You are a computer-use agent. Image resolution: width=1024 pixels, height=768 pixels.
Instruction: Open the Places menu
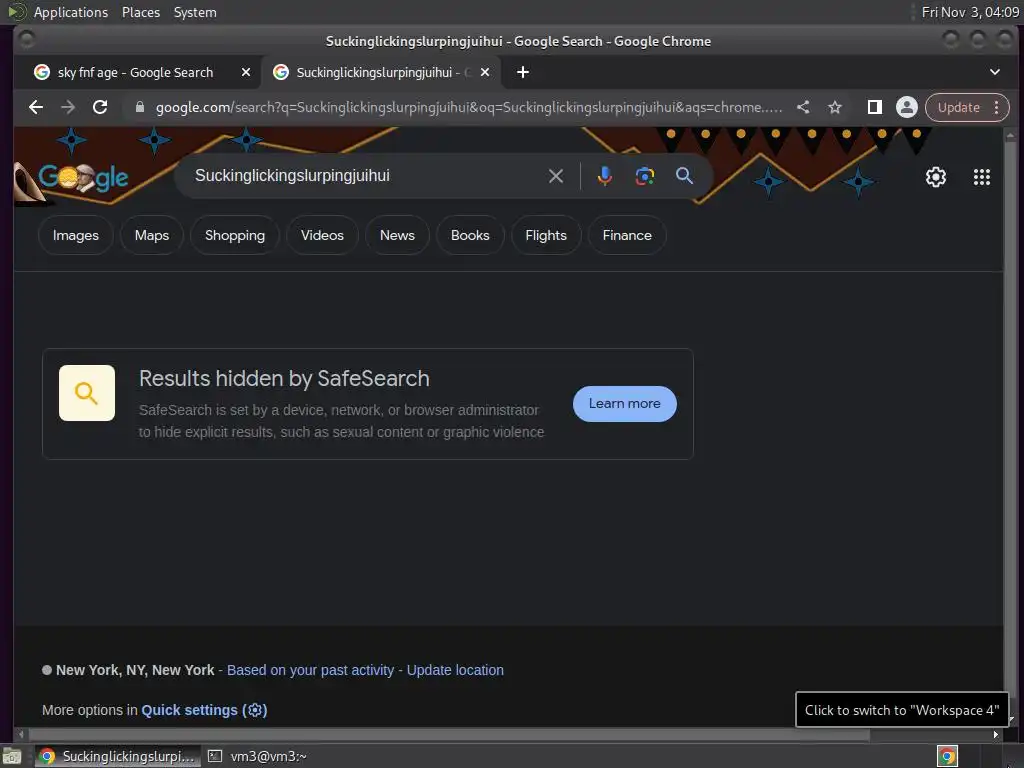140,12
